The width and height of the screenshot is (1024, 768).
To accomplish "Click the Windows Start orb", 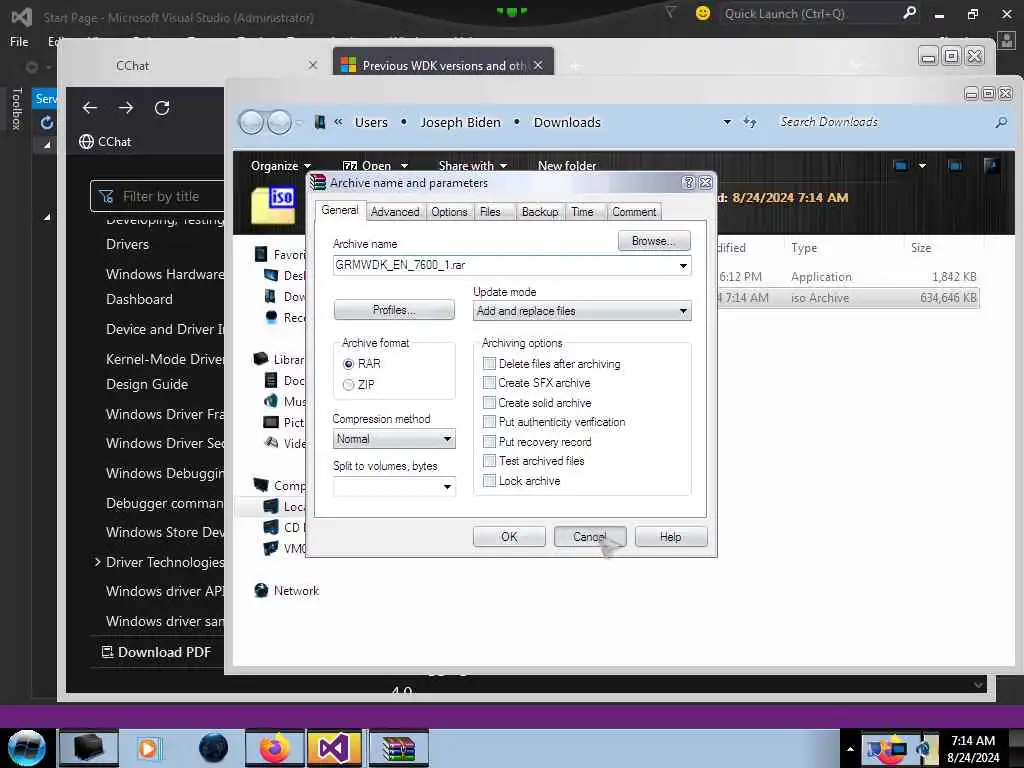I will click(x=27, y=748).
